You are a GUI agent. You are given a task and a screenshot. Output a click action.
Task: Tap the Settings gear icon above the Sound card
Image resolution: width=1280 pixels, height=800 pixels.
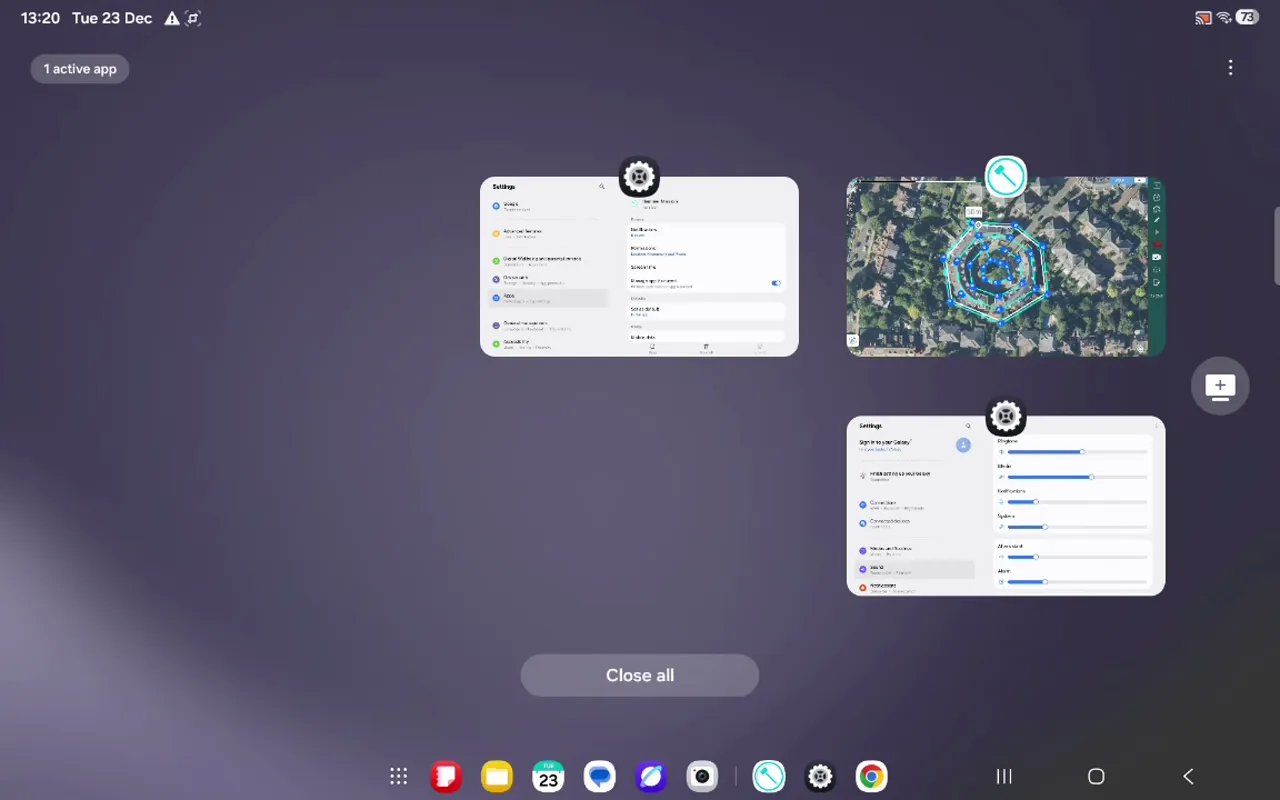click(x=1005, y=416)
